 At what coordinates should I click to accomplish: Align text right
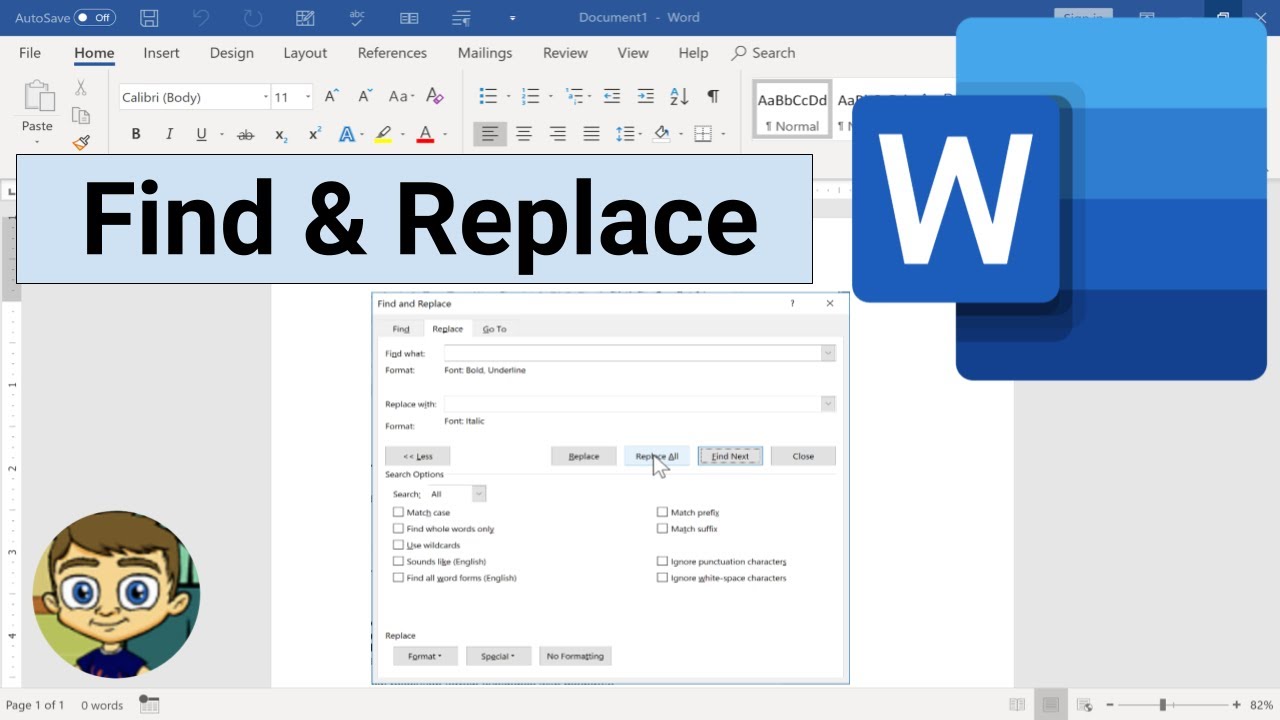pyautogui.click(x=558, y=134)
